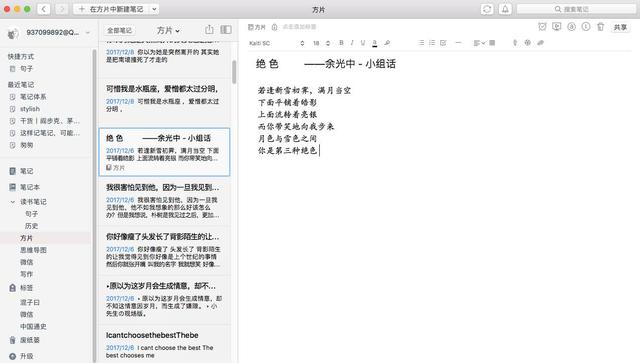640x363 pixels.
Task: Insert a checkbox into the note
Action: [443, 42]
